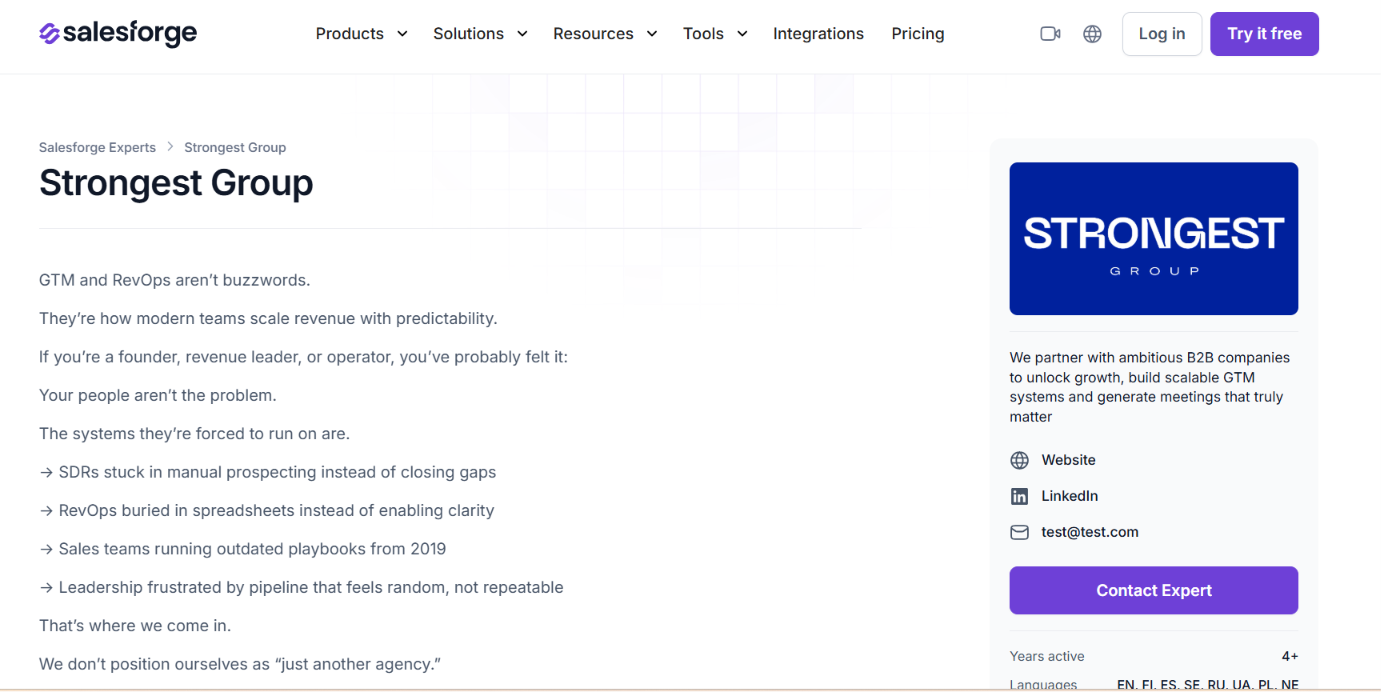Click "GTM and RevOps aren't buzzwords." line
Image resolution: width=1381 pixels, height=692 pixels.
coord(175,280)
